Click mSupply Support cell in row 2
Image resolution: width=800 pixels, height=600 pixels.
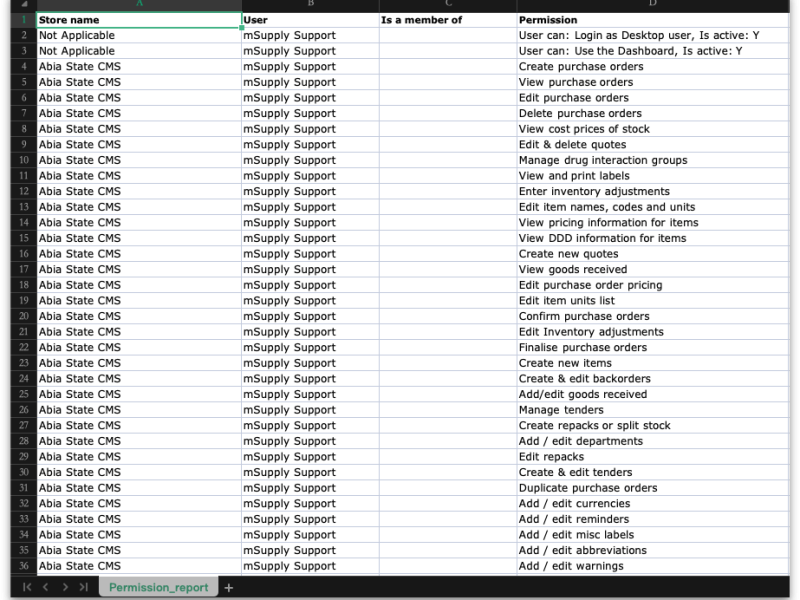[x=310, y=35]
